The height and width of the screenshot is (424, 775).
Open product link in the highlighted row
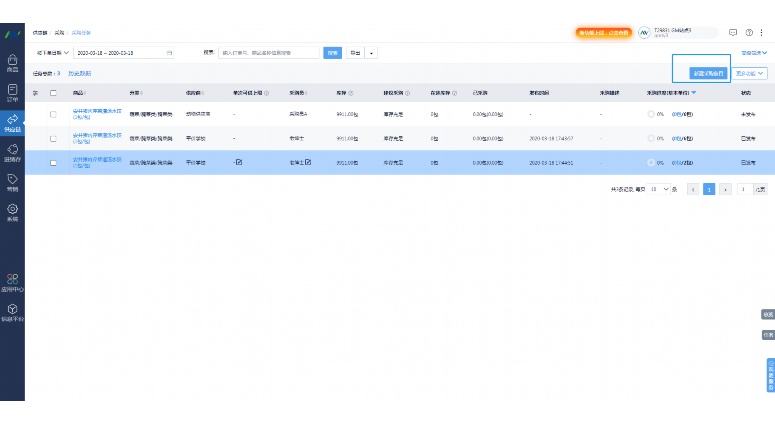96,163
